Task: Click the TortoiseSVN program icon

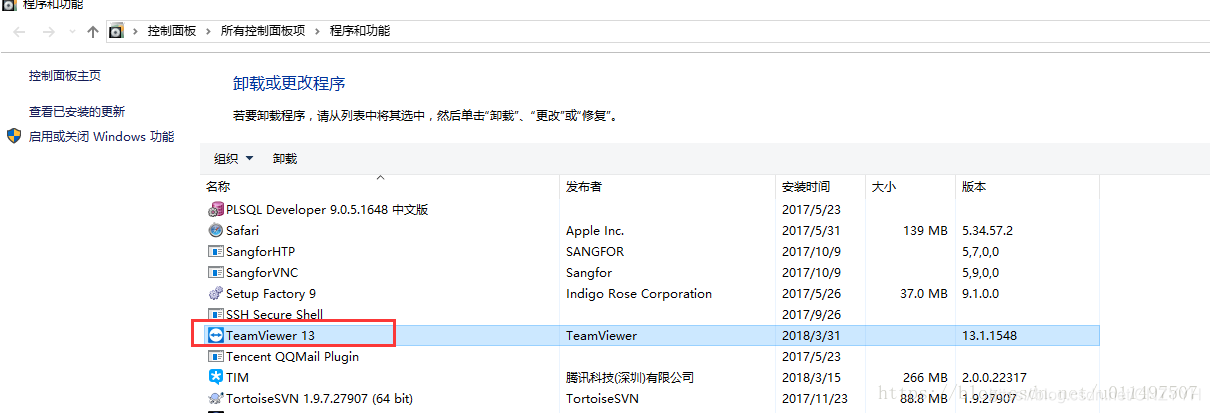Action: pos(215,399)
